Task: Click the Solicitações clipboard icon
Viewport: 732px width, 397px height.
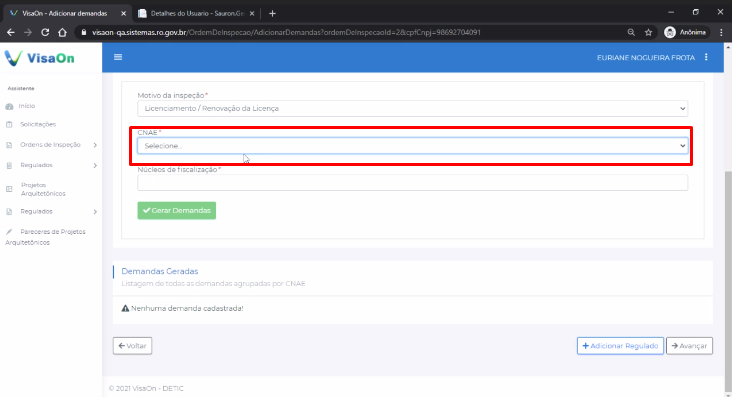Action: [9, 124]
